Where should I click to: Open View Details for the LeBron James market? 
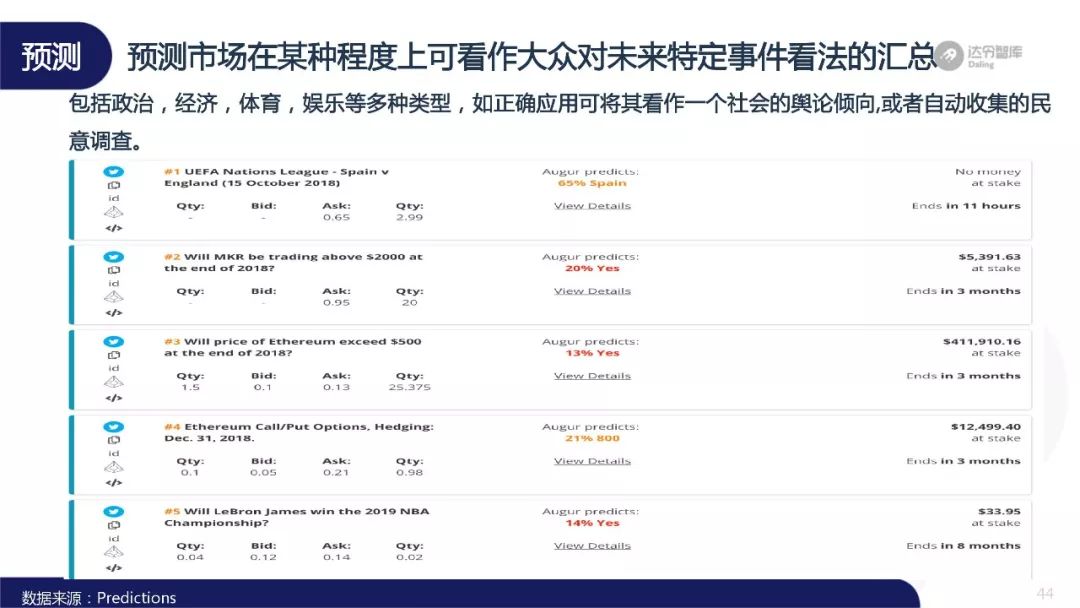[x=592, y=546]
